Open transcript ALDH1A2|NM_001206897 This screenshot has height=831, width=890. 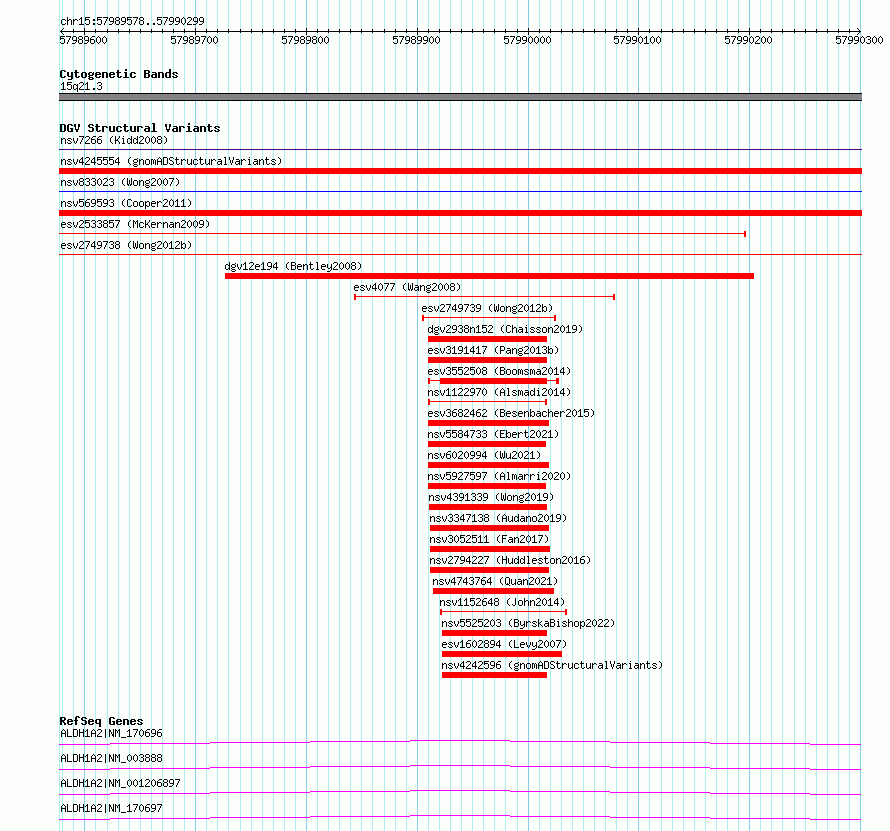(120, 783)
